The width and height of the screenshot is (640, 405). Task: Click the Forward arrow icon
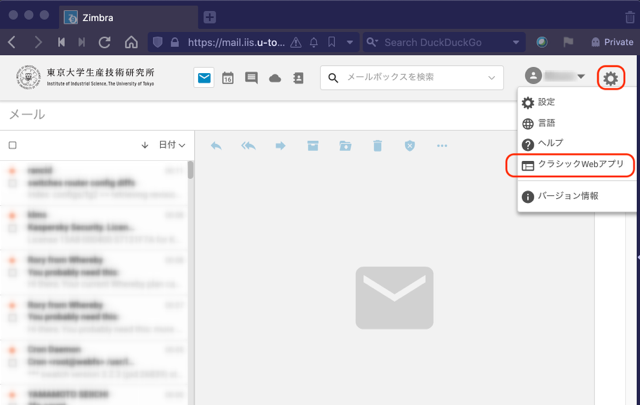click(280, 146)
